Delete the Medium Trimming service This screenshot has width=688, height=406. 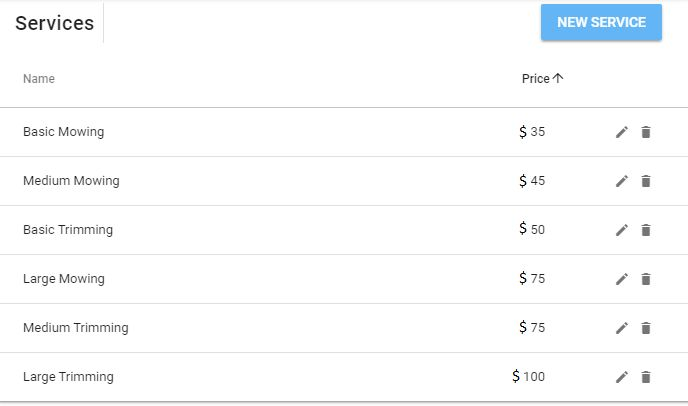(646, 328)
